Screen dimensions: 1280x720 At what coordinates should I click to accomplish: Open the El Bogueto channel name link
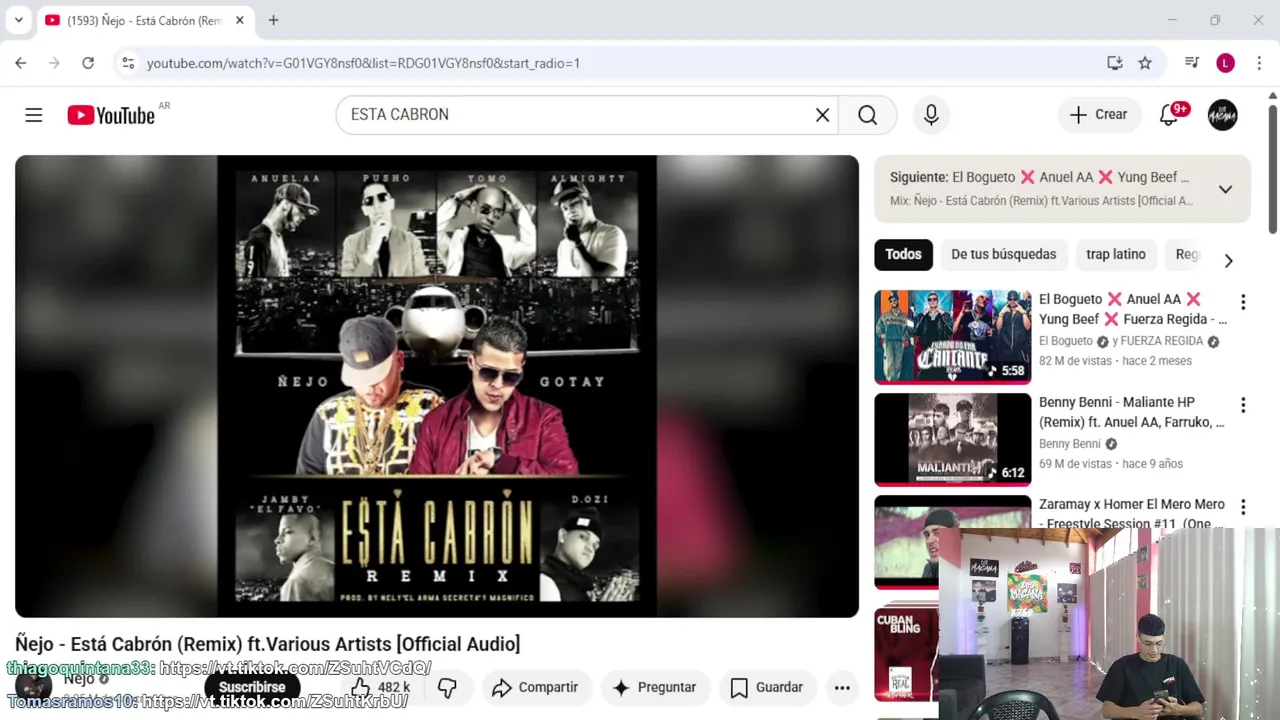click(x=1066, y=341)
